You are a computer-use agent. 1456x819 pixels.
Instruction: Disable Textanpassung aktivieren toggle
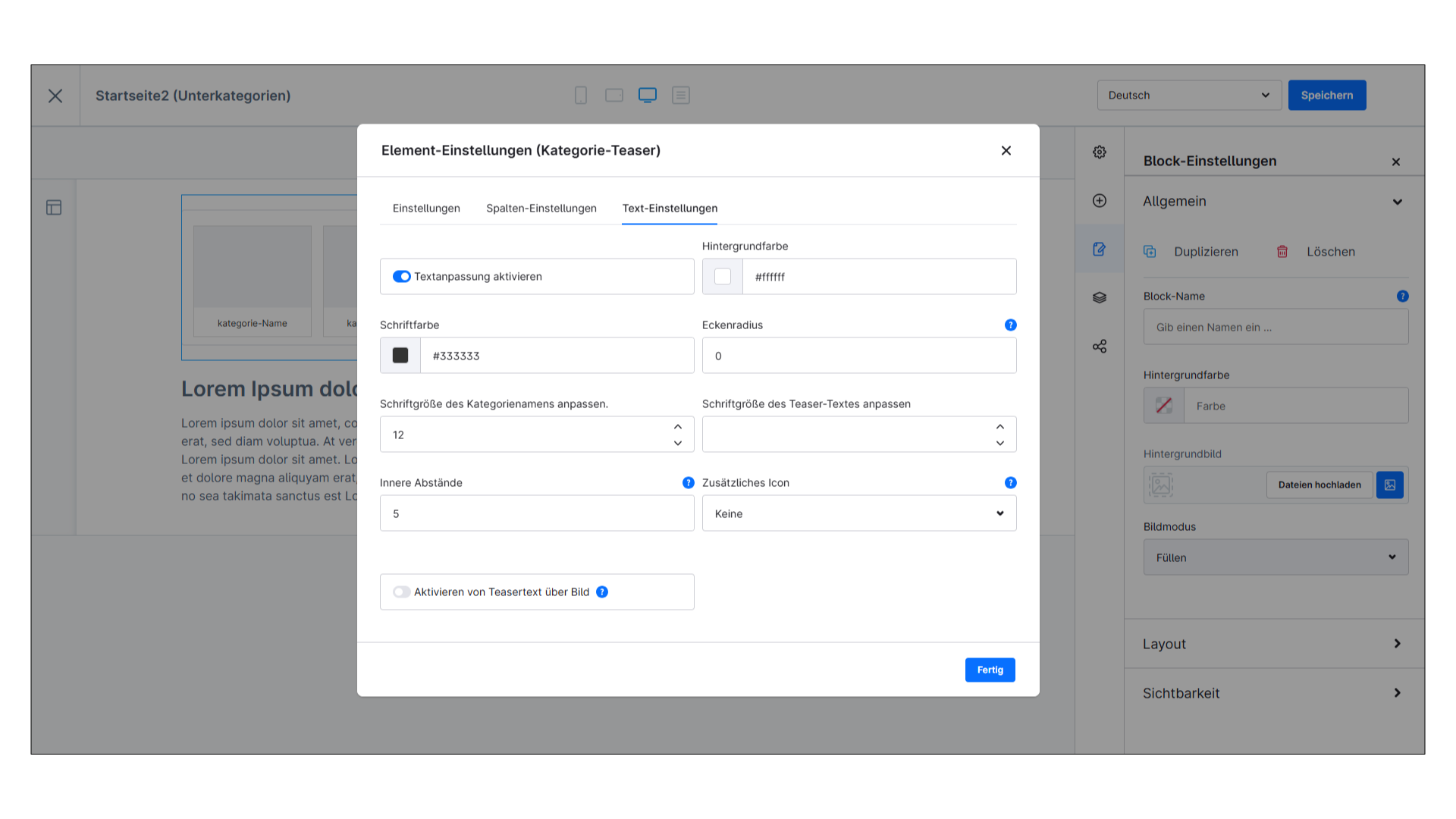pos(401,276)
